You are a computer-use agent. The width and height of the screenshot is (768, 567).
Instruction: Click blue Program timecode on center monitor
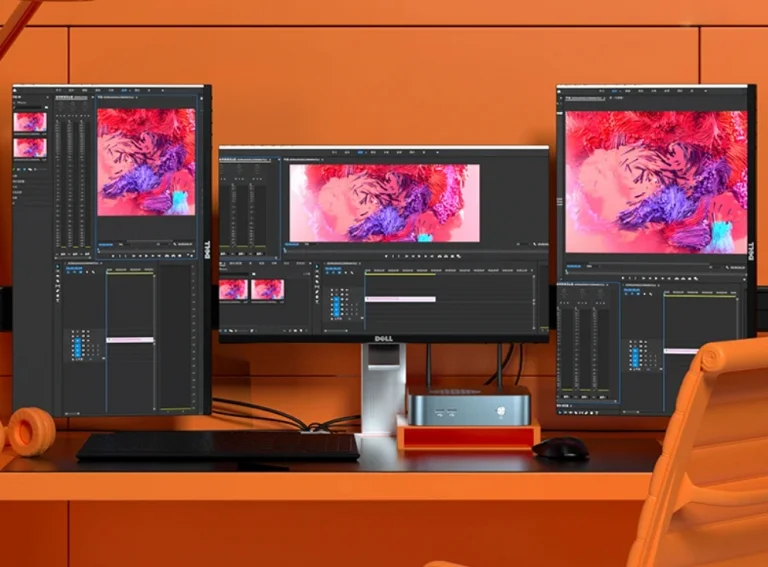[292, 244]
